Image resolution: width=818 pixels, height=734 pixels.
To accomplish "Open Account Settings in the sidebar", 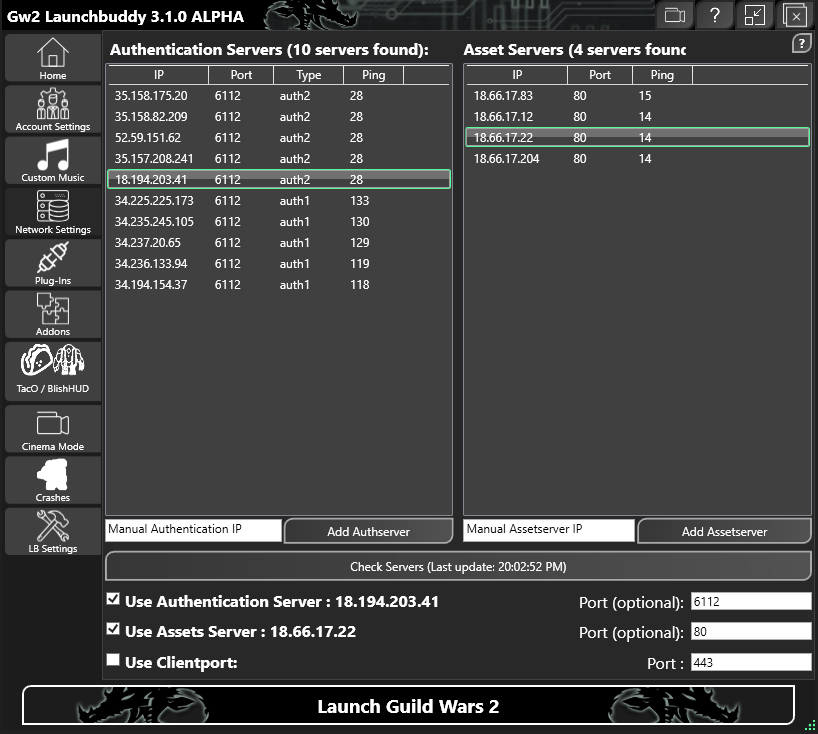I will [x=53, y=109].
